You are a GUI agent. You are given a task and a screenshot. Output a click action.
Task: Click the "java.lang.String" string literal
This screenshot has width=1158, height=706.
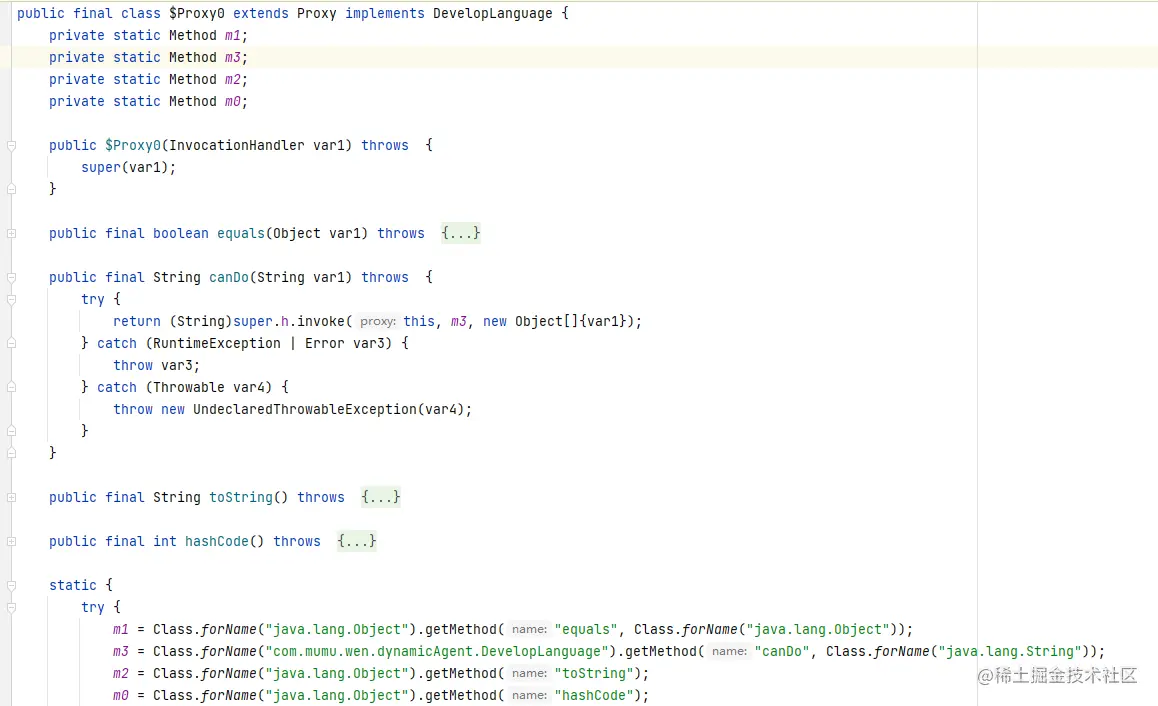1010,651
